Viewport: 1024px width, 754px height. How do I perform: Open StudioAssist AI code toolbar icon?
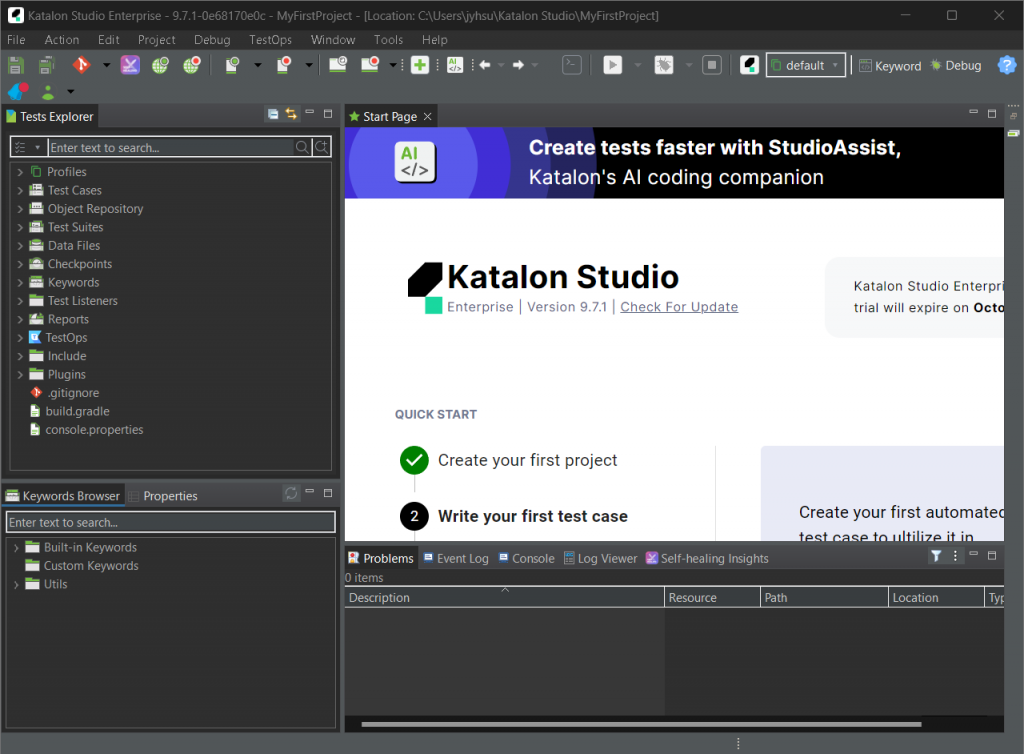[x=455, y=65]
